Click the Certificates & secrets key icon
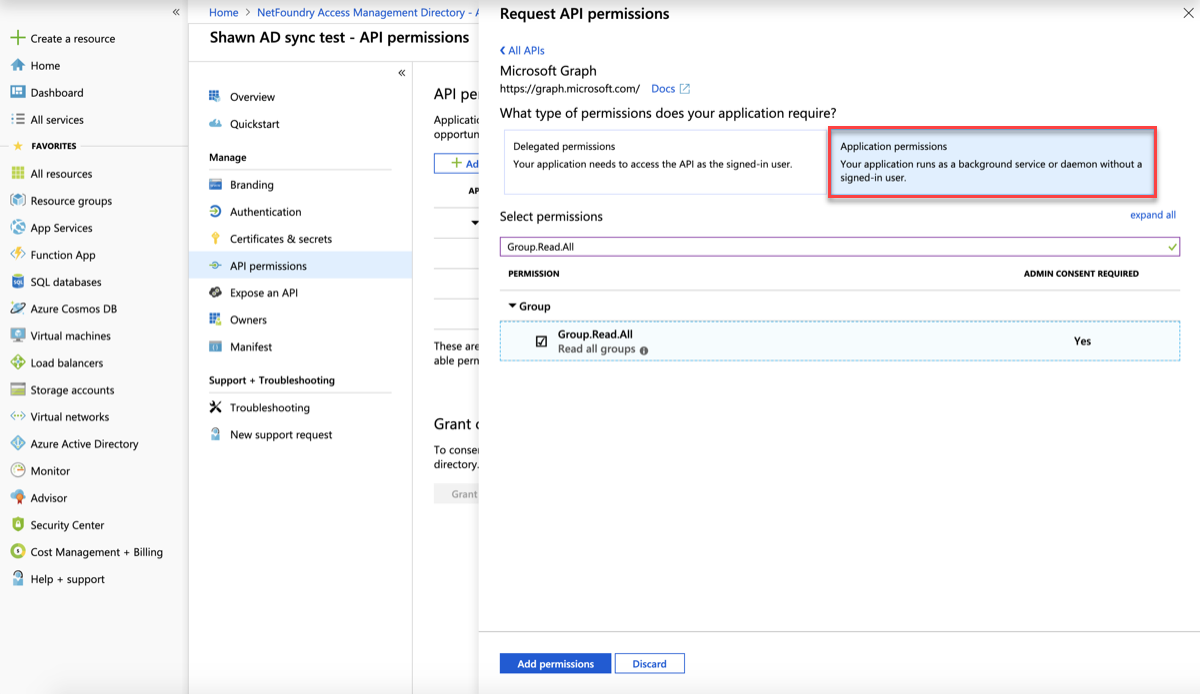Screen dimensions: 1200x694 pyautogui.click(x=214, y=238)
